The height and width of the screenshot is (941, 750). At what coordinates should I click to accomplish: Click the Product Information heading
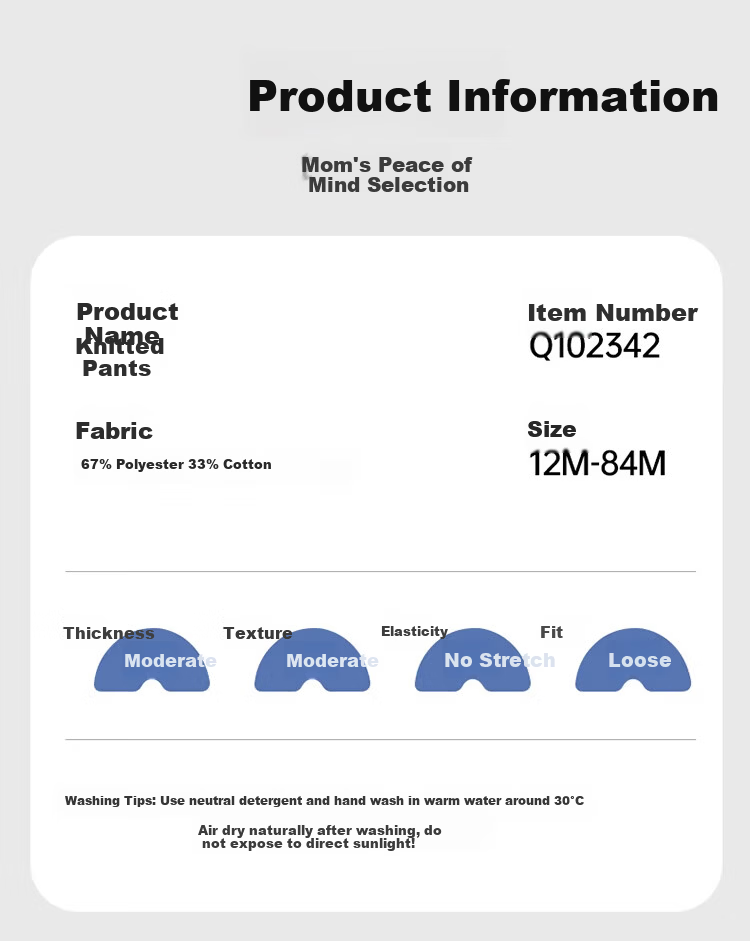click(x=484, y=96)
